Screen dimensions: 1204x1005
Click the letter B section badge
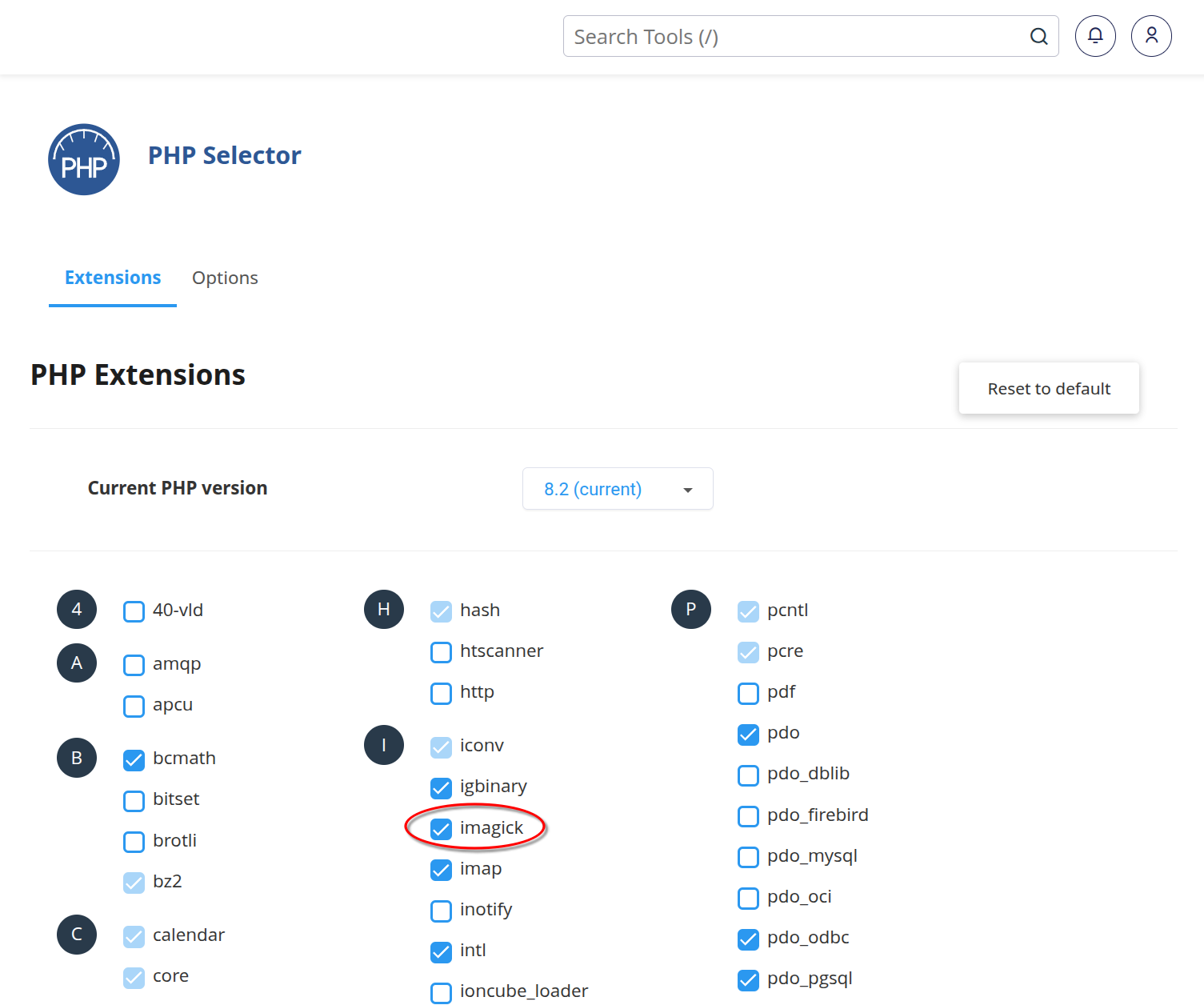tap(77, 758)
